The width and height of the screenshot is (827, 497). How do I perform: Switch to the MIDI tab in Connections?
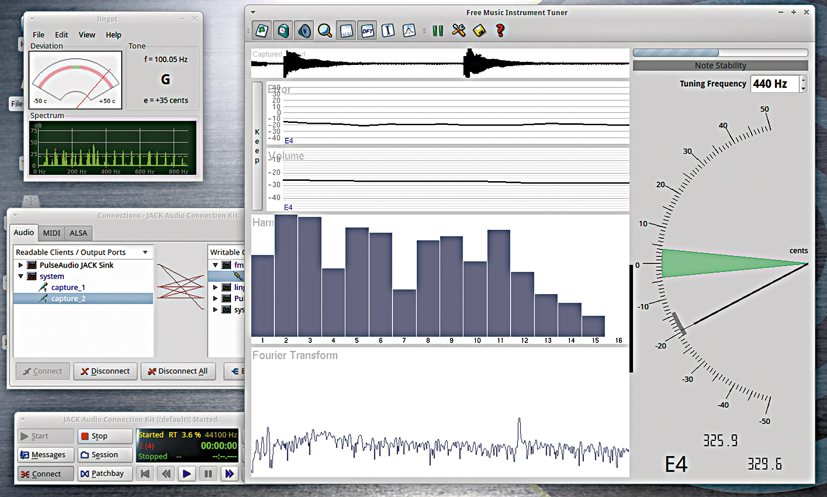[x=51, y=233]
